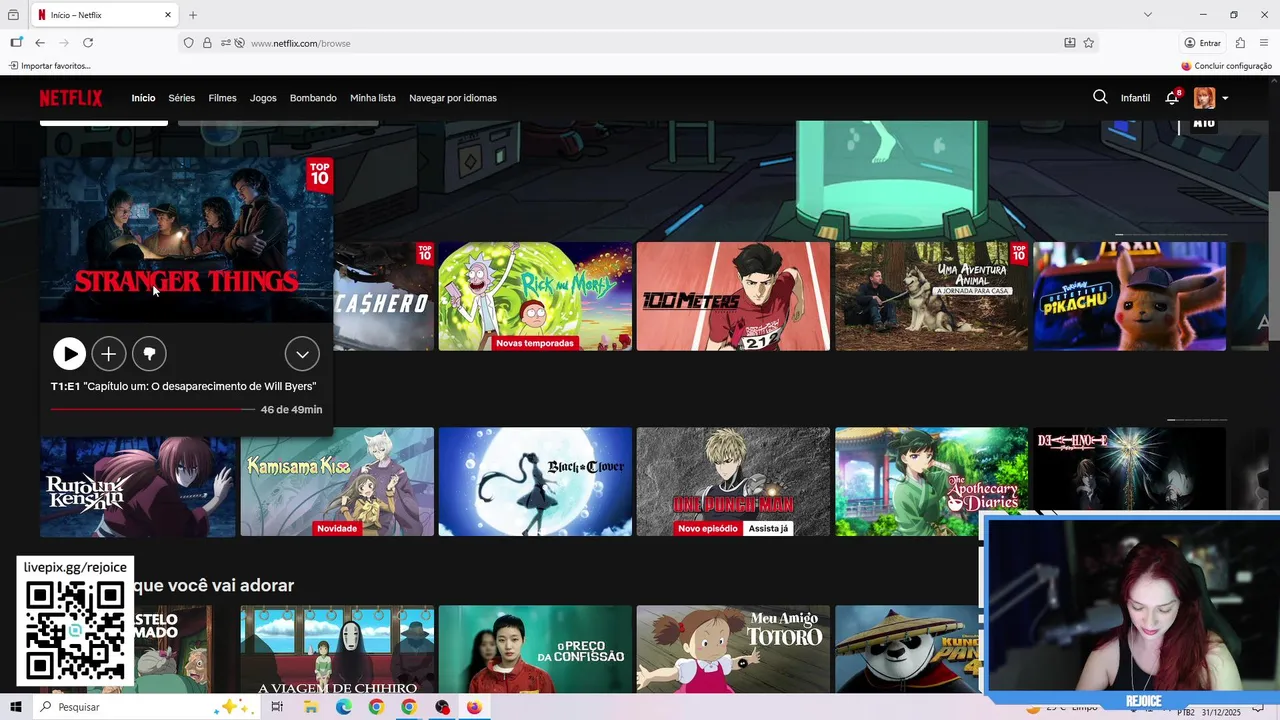The width and height of the screenshot is (1280, 720).
Task: Open A Viagem de Chihiro card
Action: click(x=337, y=649)
